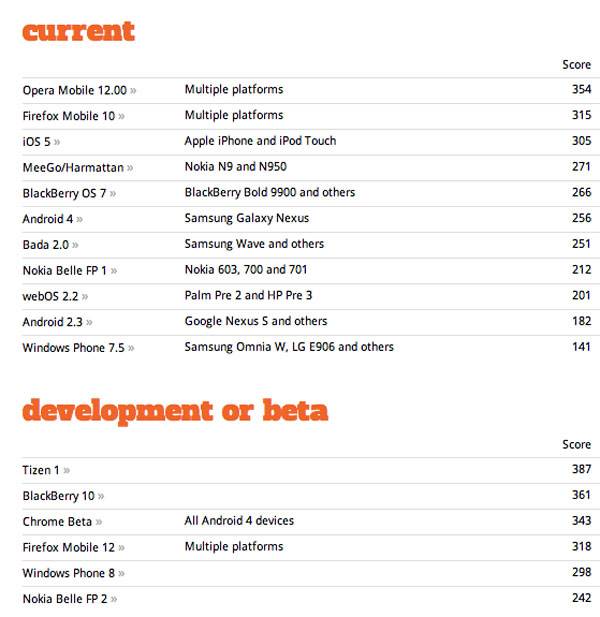Click the 'development or beta' heading
Image resolution: width=600 pixels, height=617 pixels.
pos(175,411)
